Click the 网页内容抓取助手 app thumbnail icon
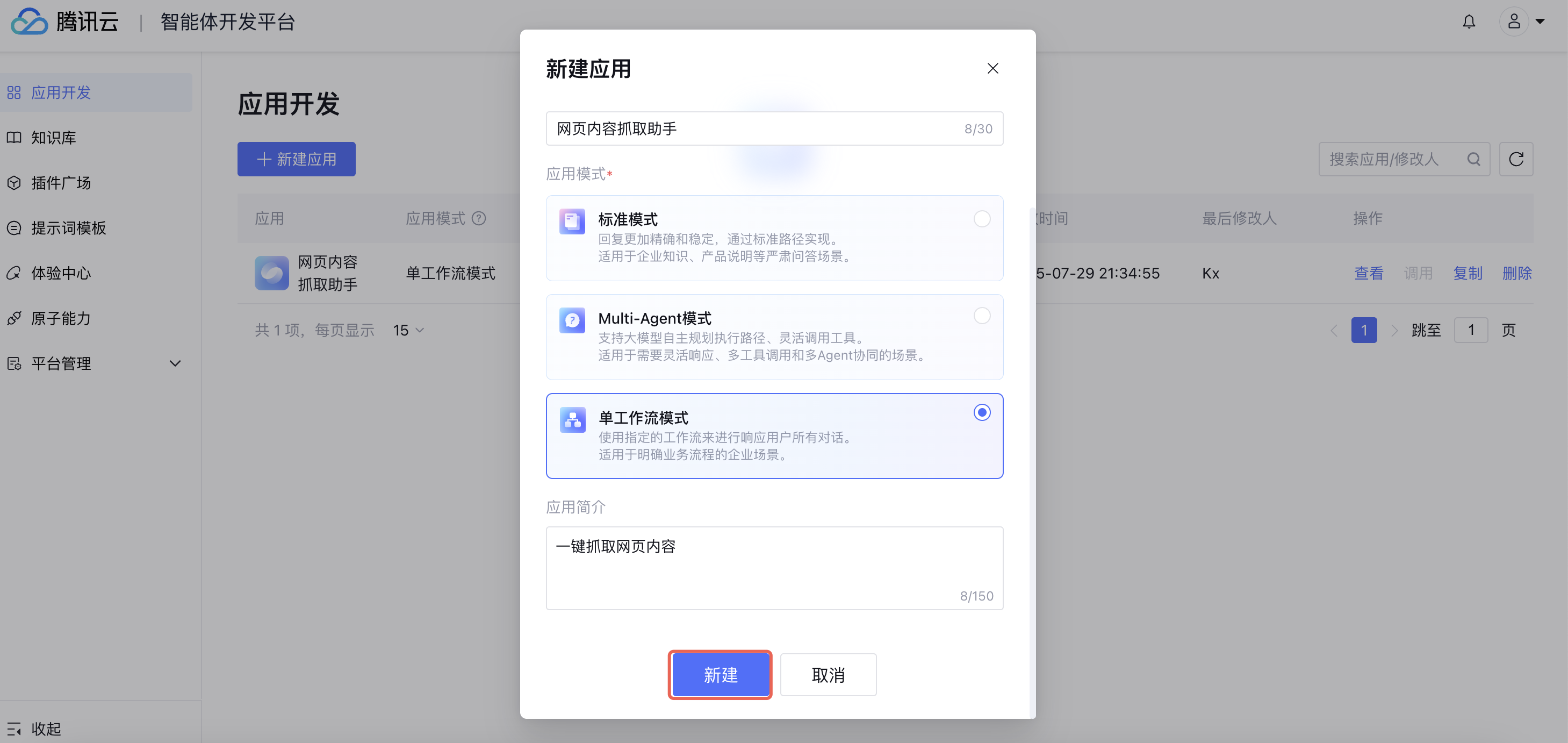The width and height of the screenshot is (1568, 743). coord(271,273)
